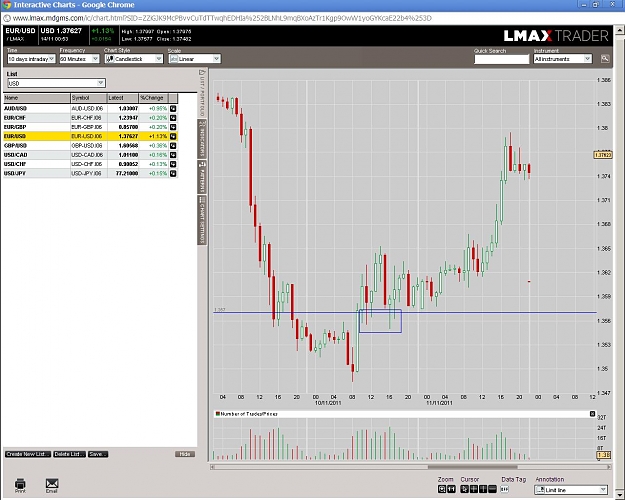Open the Chart Settings side tab

[x=202, y=220]
